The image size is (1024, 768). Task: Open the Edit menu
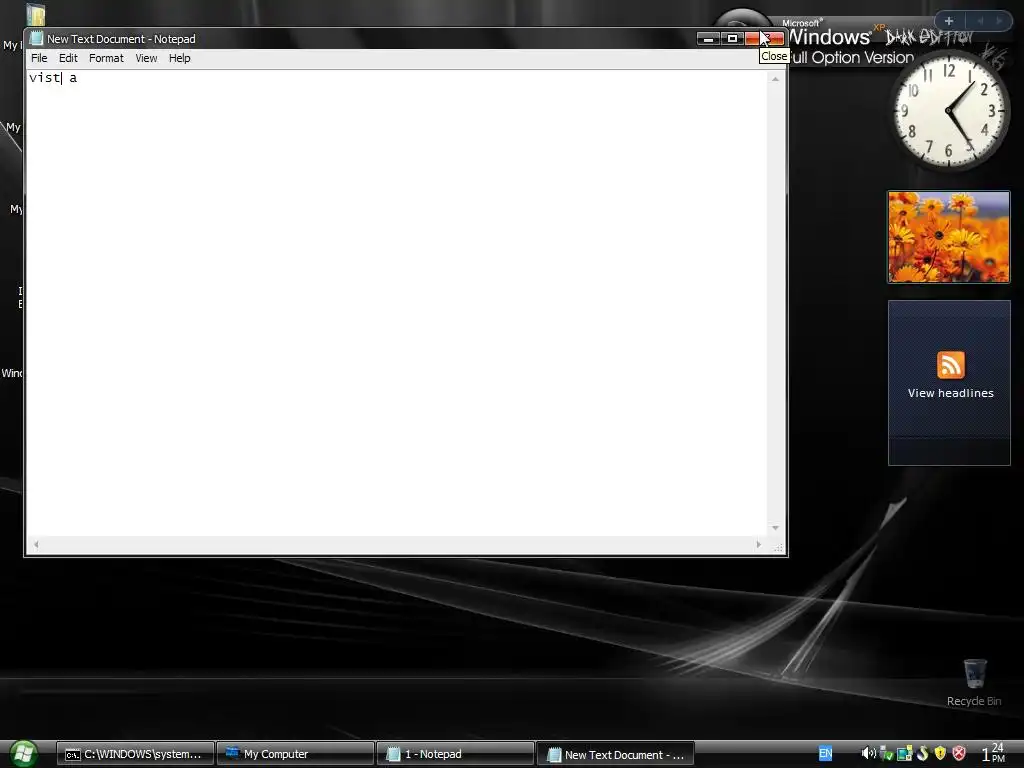pos(68,58)
